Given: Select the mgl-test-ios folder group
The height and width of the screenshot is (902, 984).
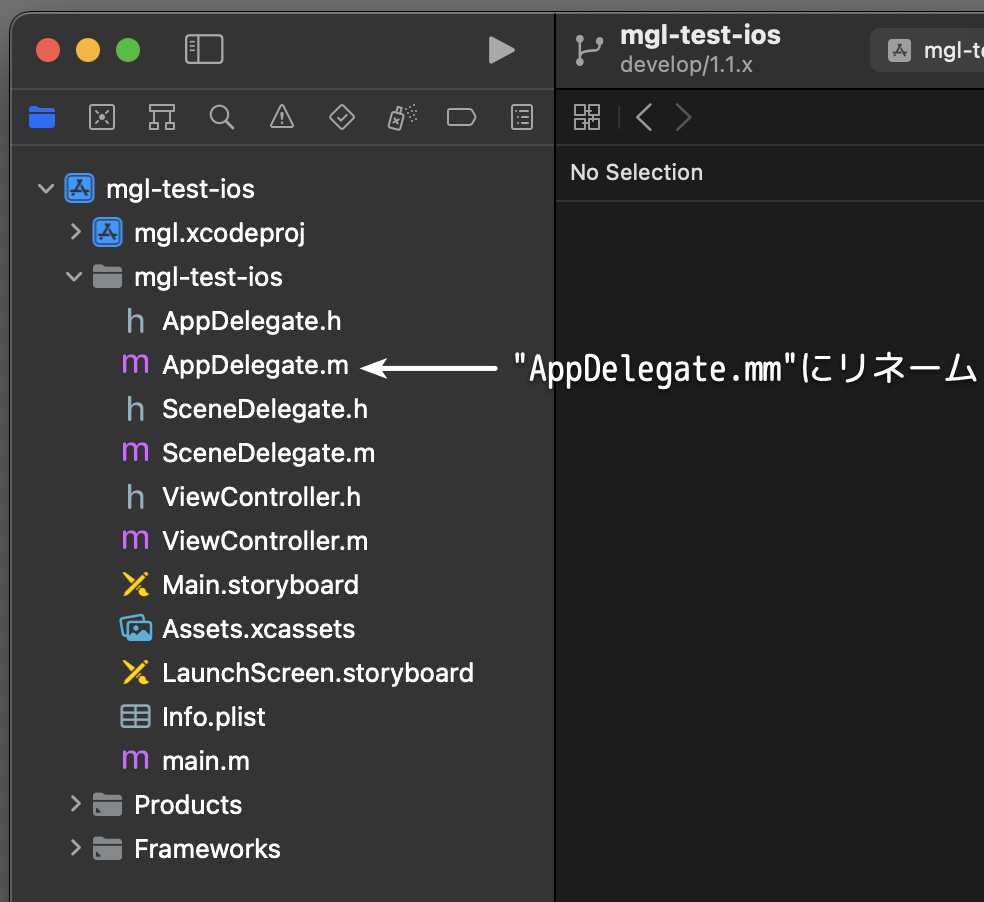Looking at the screenshot, I should [x=208, y=277].
